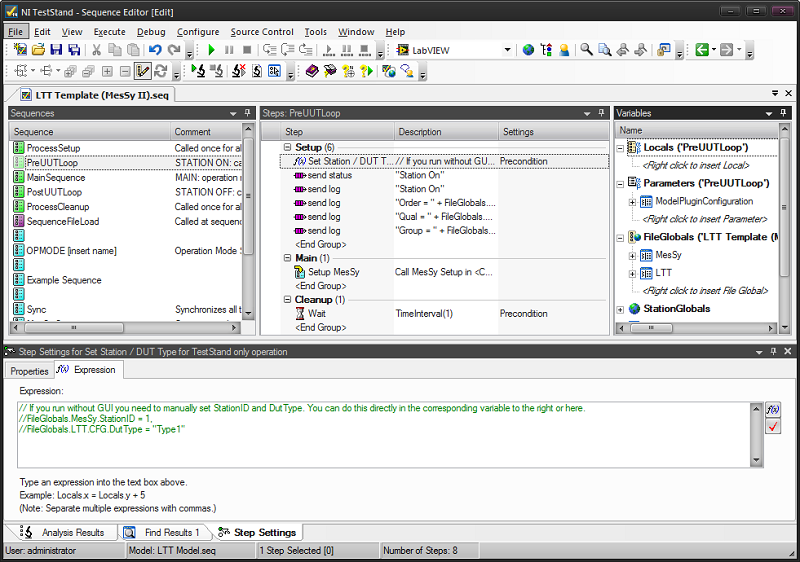The image size is (800, 562).
Task: Select the ProcessCleanup sequence
Action: [58, 207]
